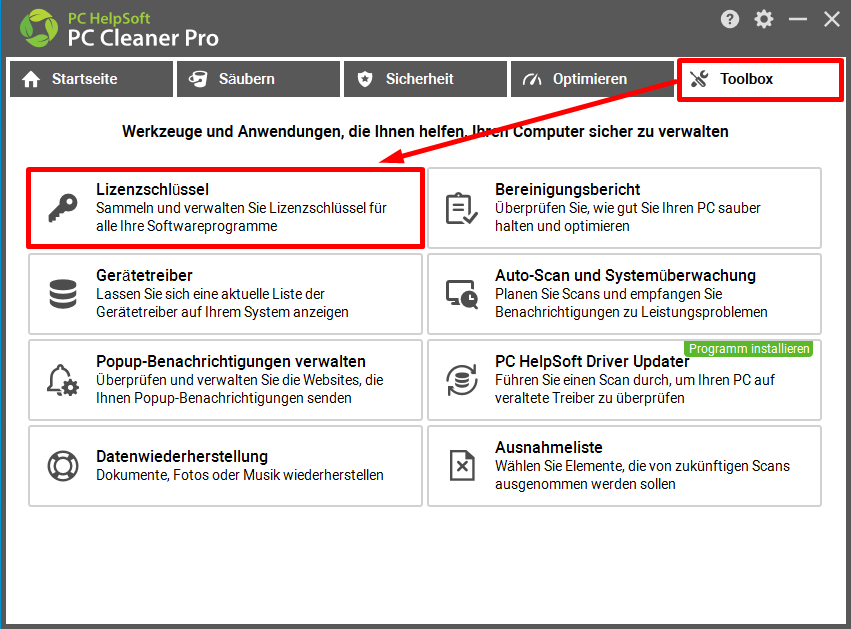Go to the Sicherheit tab
851x629 pixels.
coord(426,79)
